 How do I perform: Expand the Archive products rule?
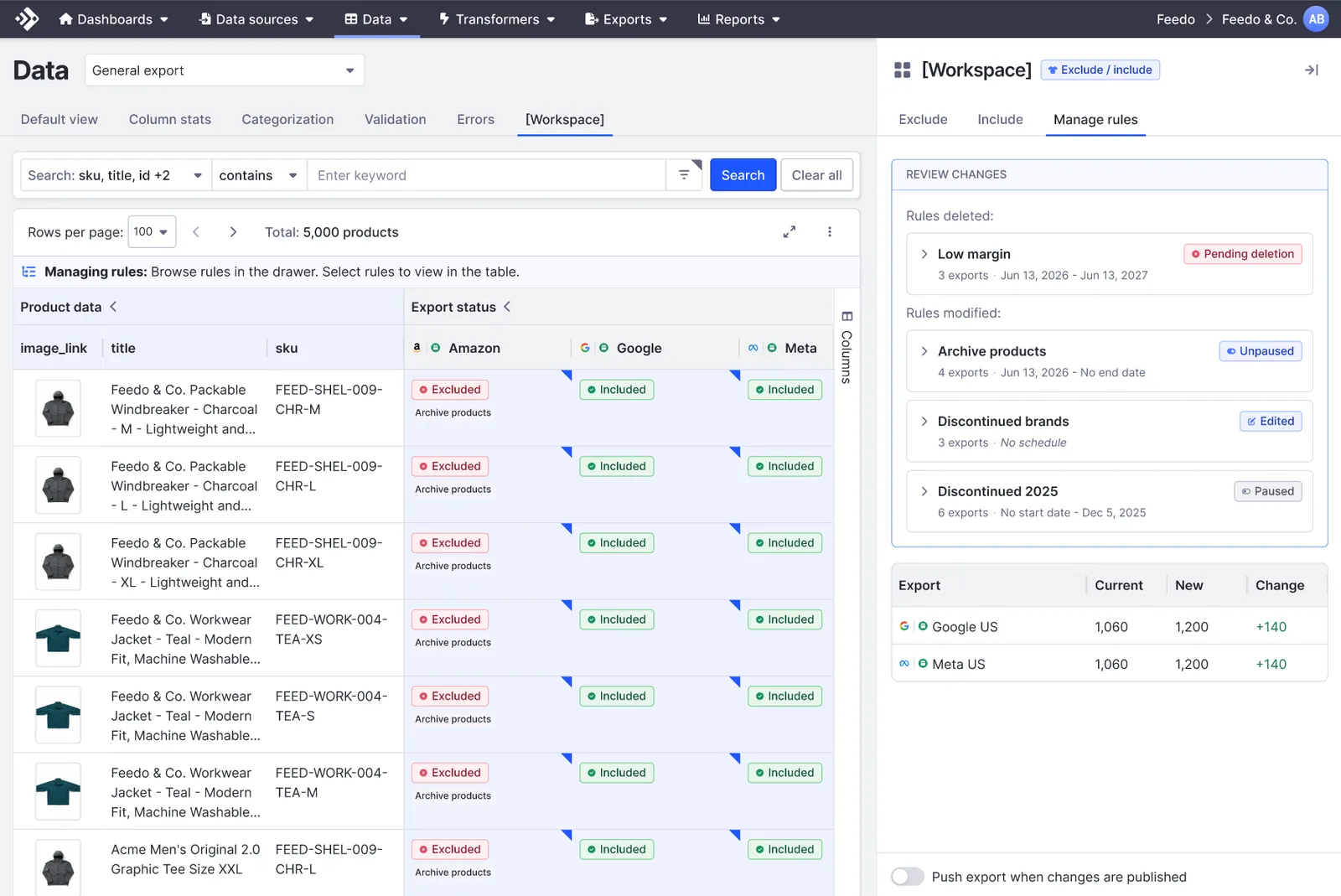coord(924,351)
